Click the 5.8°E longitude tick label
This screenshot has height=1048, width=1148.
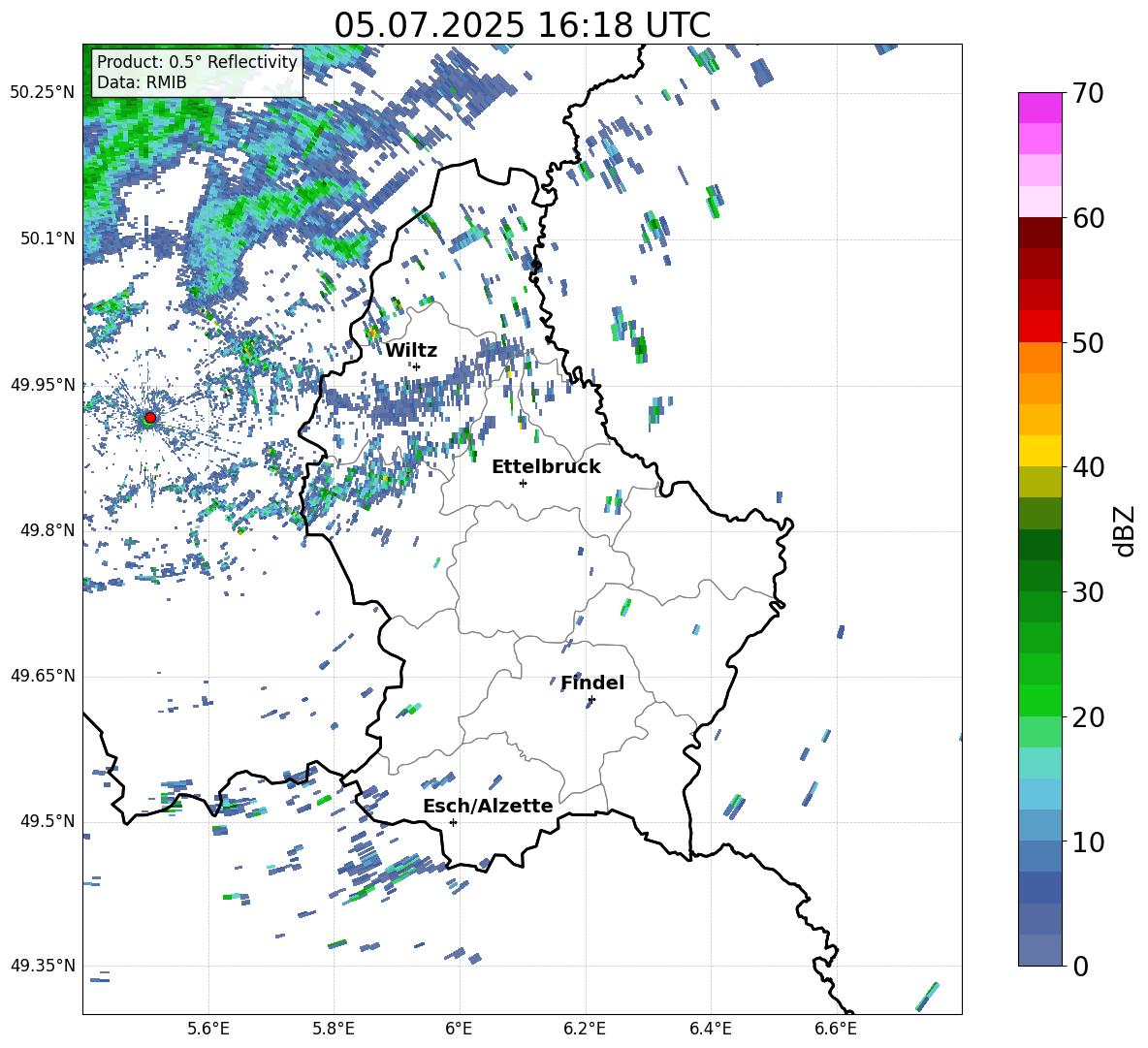point(334,1029)
